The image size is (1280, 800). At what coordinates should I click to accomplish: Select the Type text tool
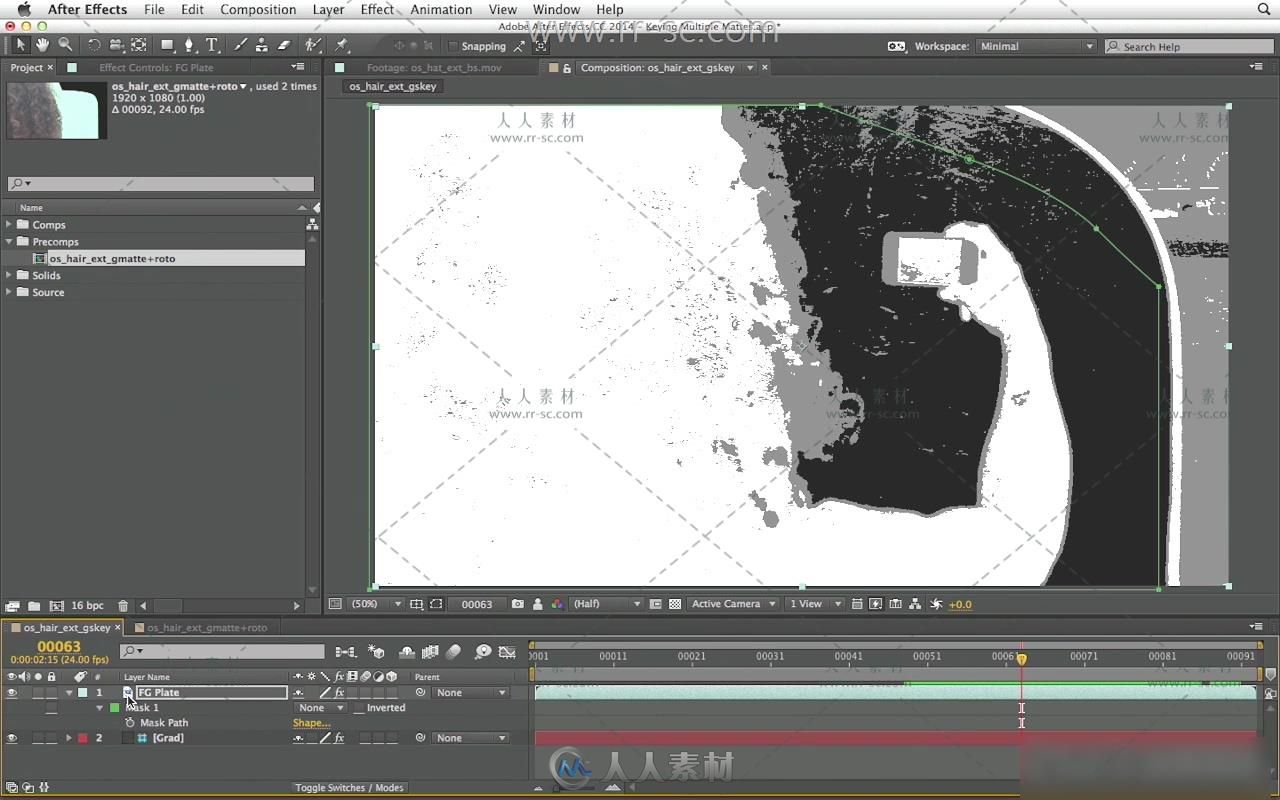click(212, 45)
